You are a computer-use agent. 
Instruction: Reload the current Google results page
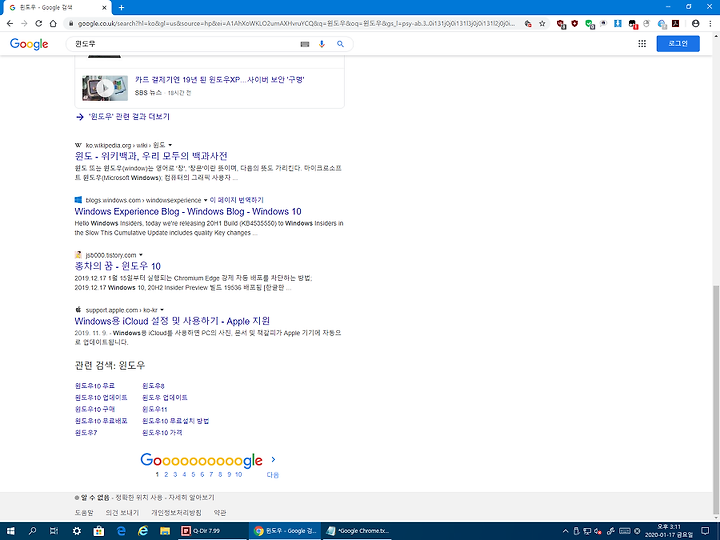(39, 23)
